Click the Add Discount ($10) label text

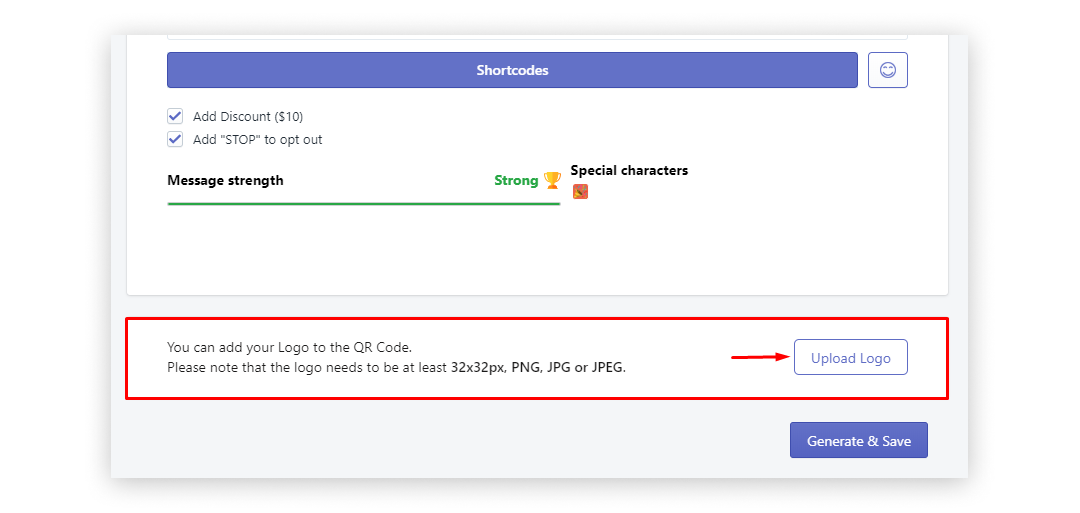[x=248, y=116]
